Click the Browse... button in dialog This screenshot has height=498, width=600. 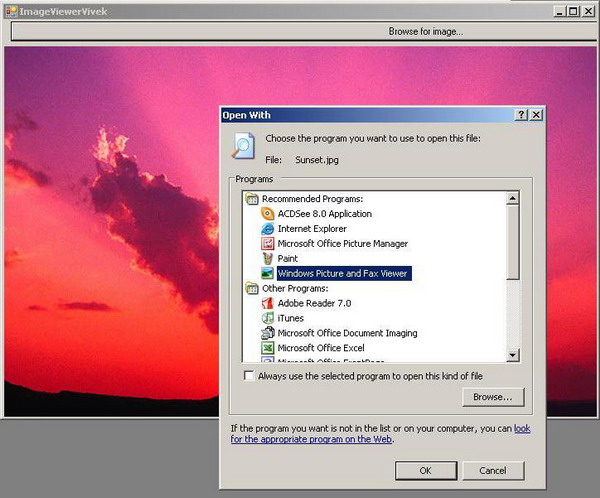(493, 397)
